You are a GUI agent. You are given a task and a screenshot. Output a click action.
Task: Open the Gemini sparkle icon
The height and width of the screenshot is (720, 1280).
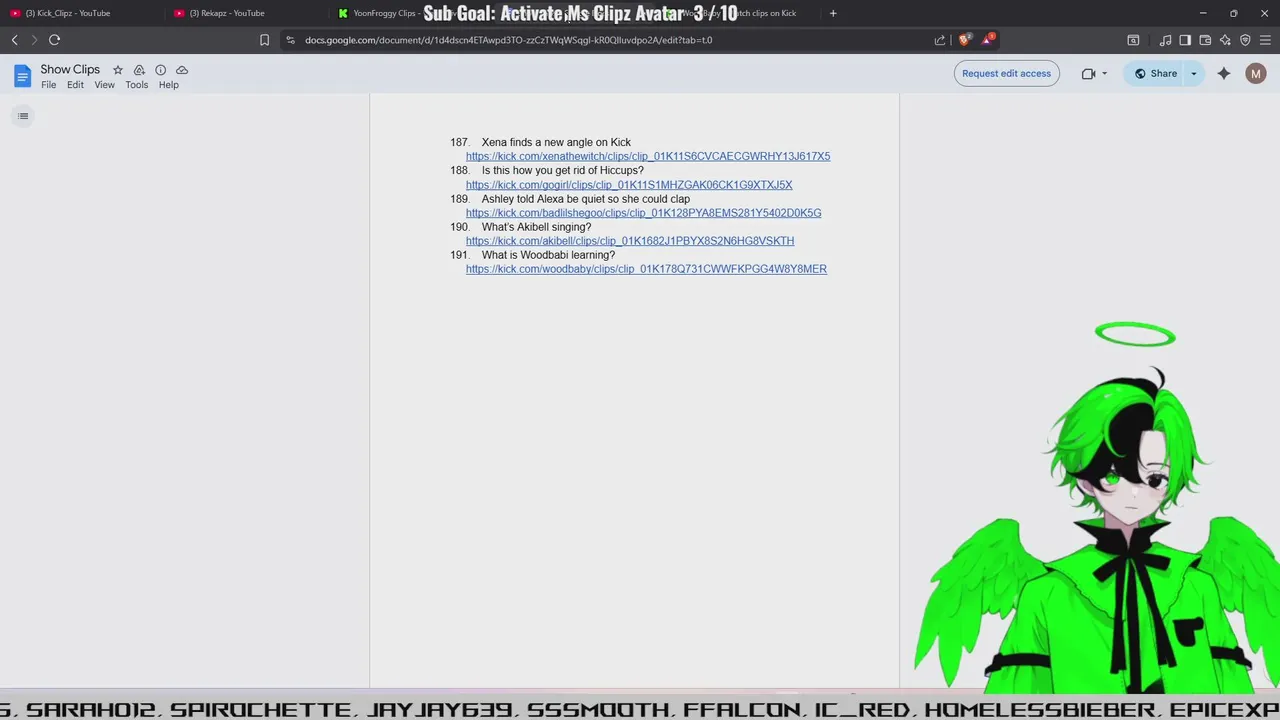click(1224, 73)
